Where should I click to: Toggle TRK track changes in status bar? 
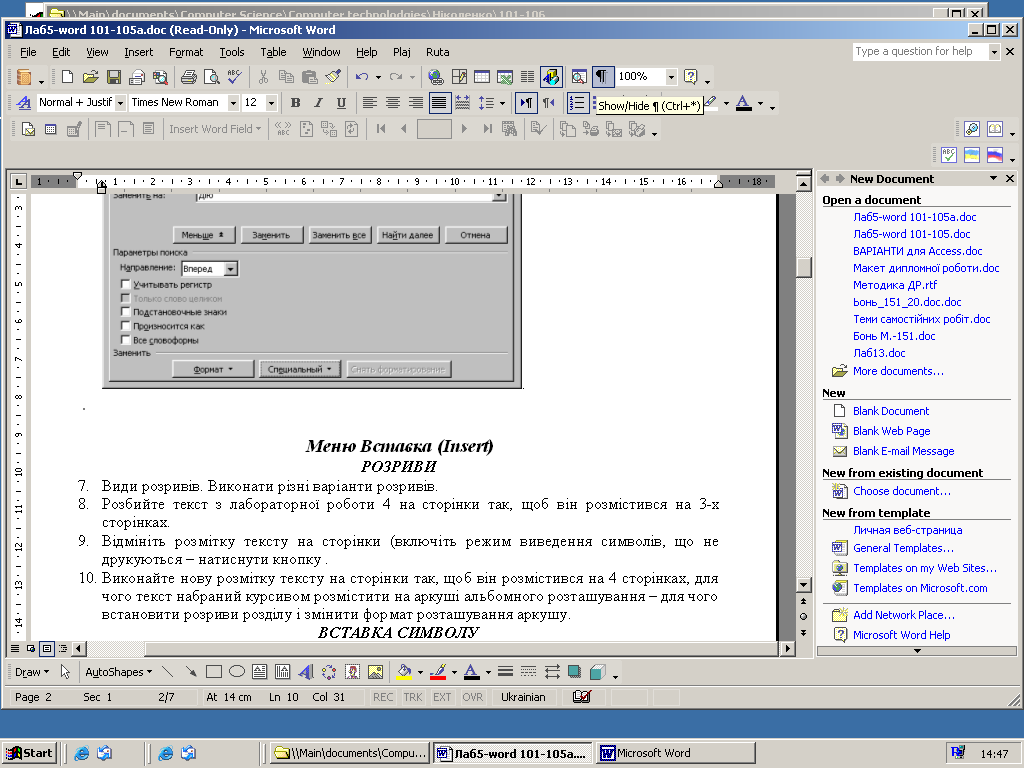(x=413, y=697)
